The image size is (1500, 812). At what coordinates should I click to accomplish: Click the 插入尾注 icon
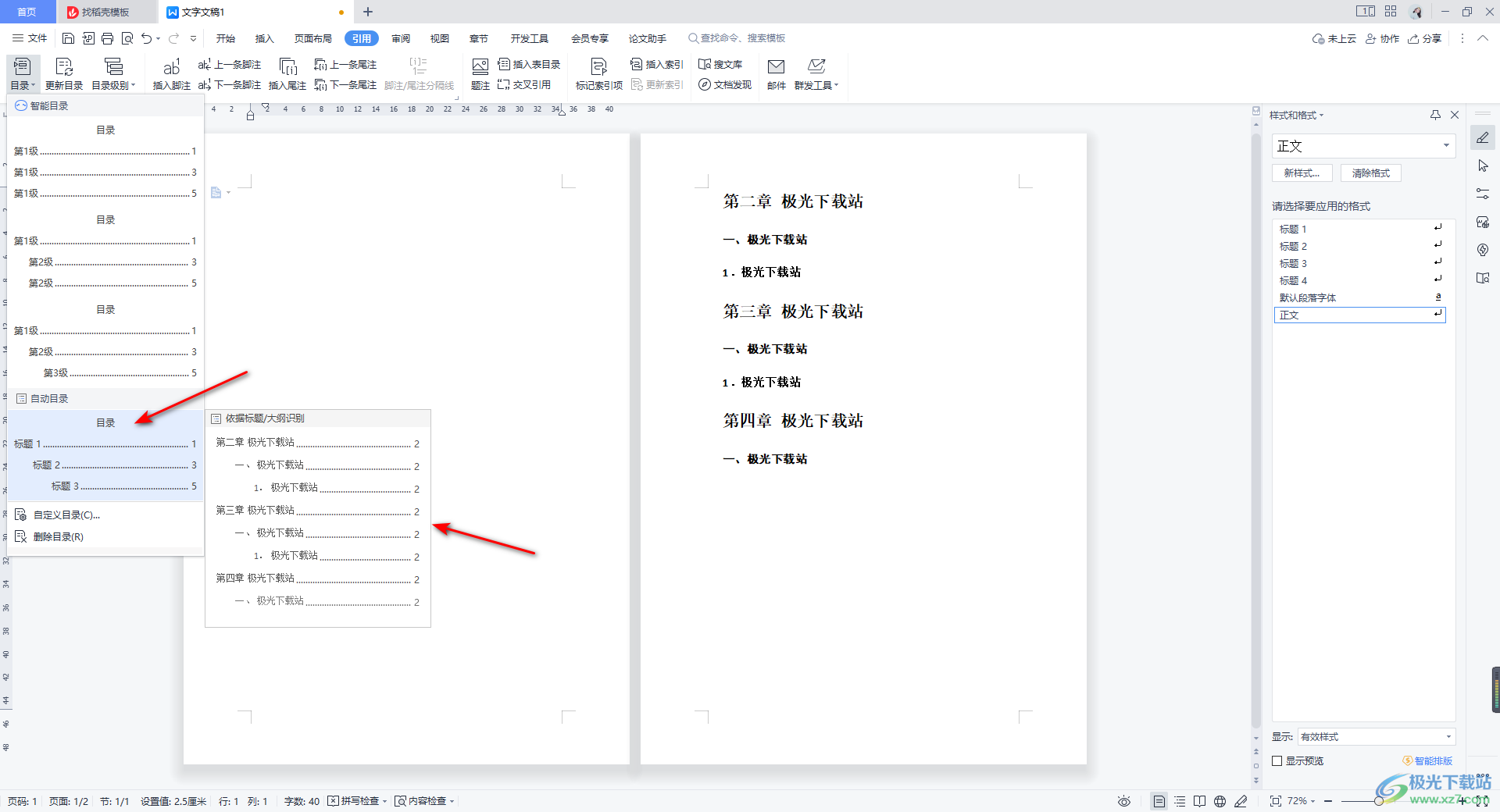point(287,73)
